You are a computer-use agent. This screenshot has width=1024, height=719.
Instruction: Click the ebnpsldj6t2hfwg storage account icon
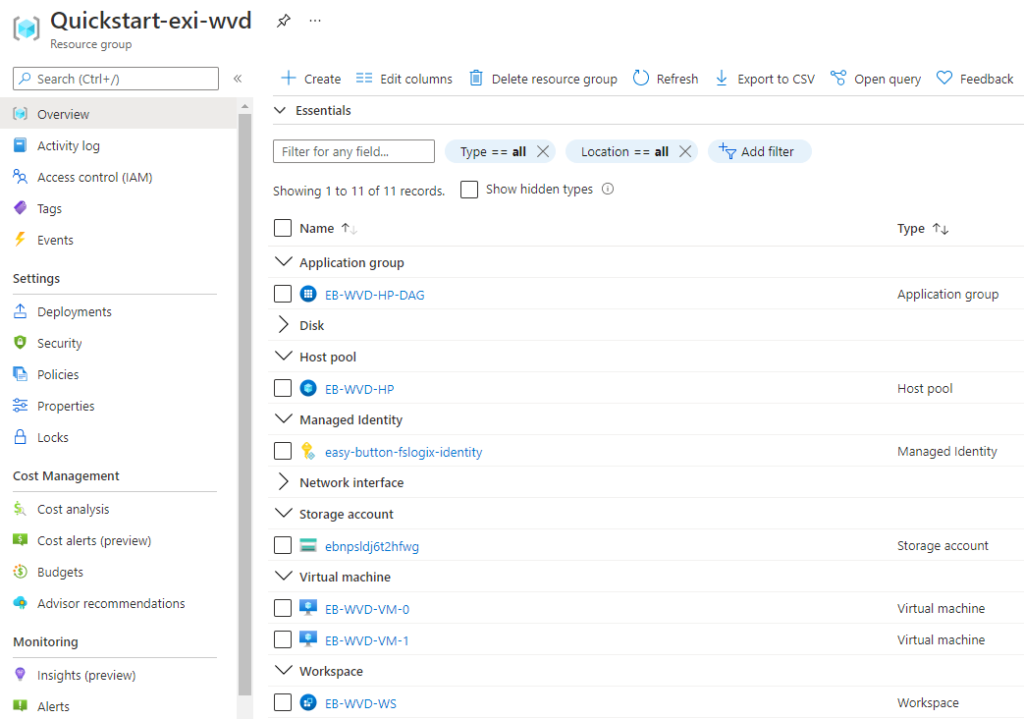[x=308, y=545]
